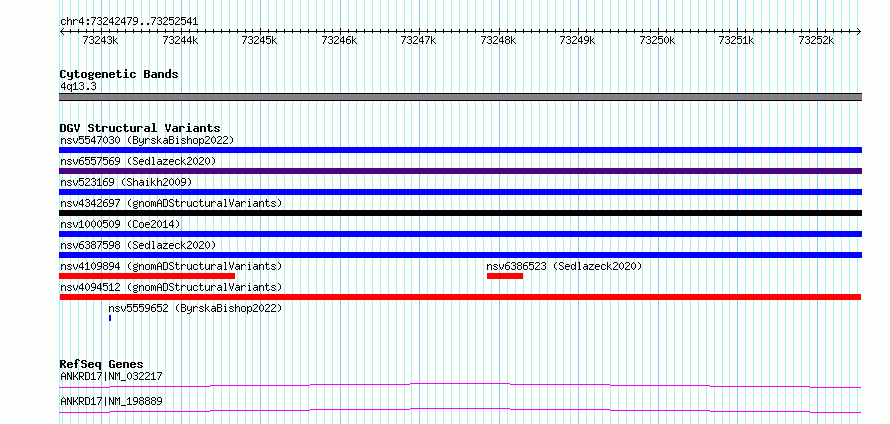The height and width of the screenshot is (424, 890).
Task: Select the blue bar for nsv1000509
Action: coord(460,234)
